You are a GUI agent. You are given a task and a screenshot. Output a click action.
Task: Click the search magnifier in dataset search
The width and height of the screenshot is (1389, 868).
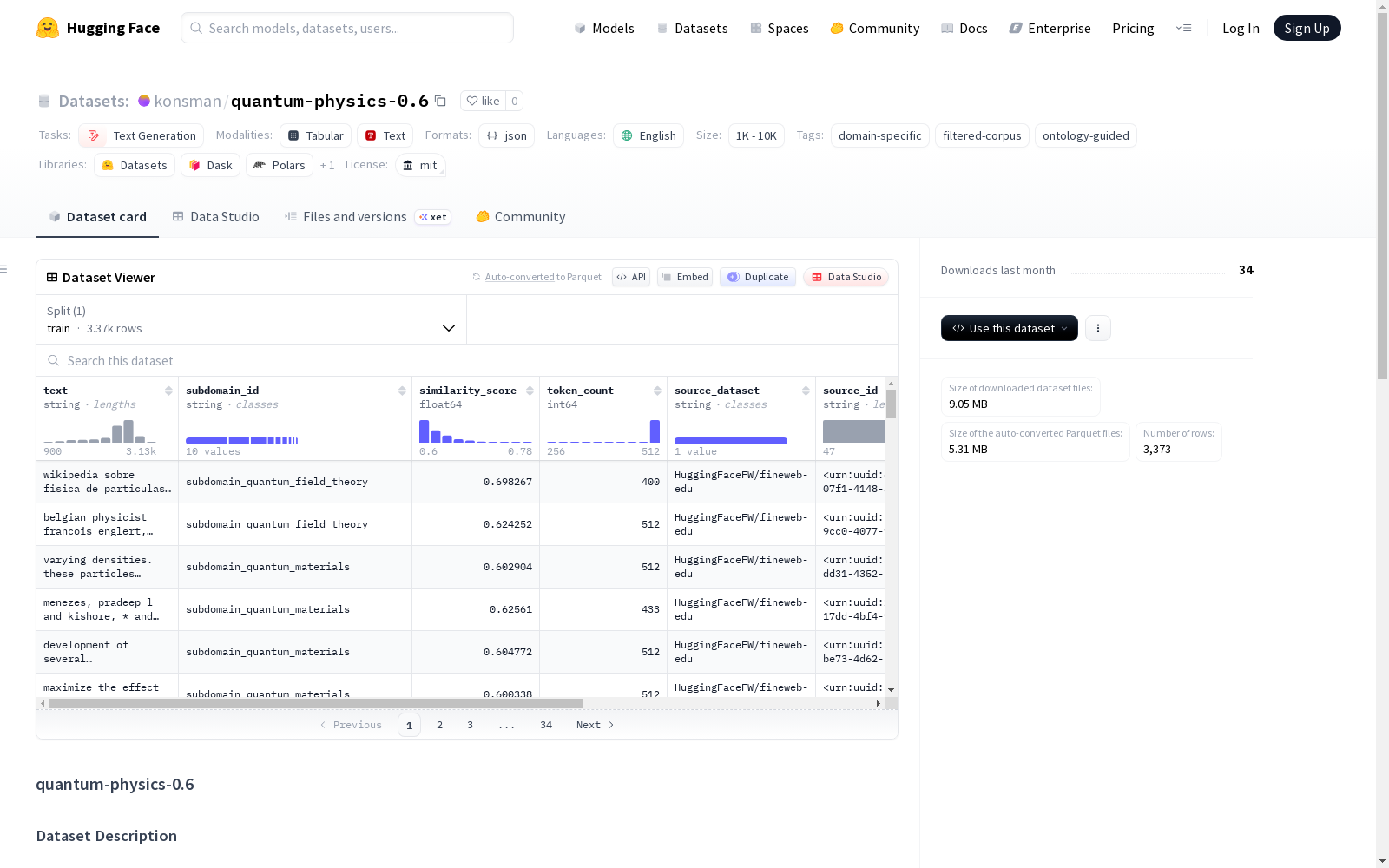tap(54, 360)
